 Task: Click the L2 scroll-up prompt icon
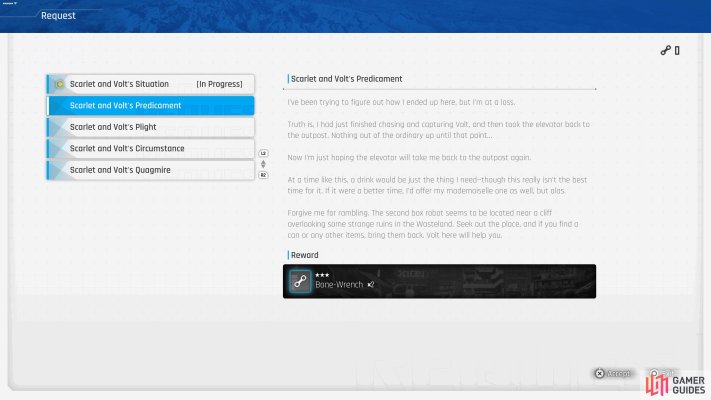click(263, 153)
